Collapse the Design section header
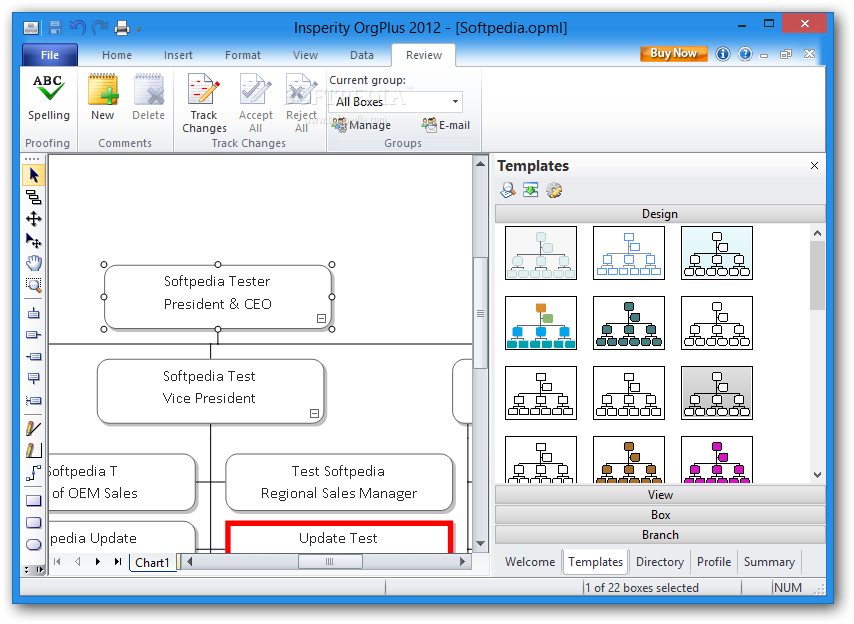The width and height of the screenshot is (854, 624). coord(660,213)
